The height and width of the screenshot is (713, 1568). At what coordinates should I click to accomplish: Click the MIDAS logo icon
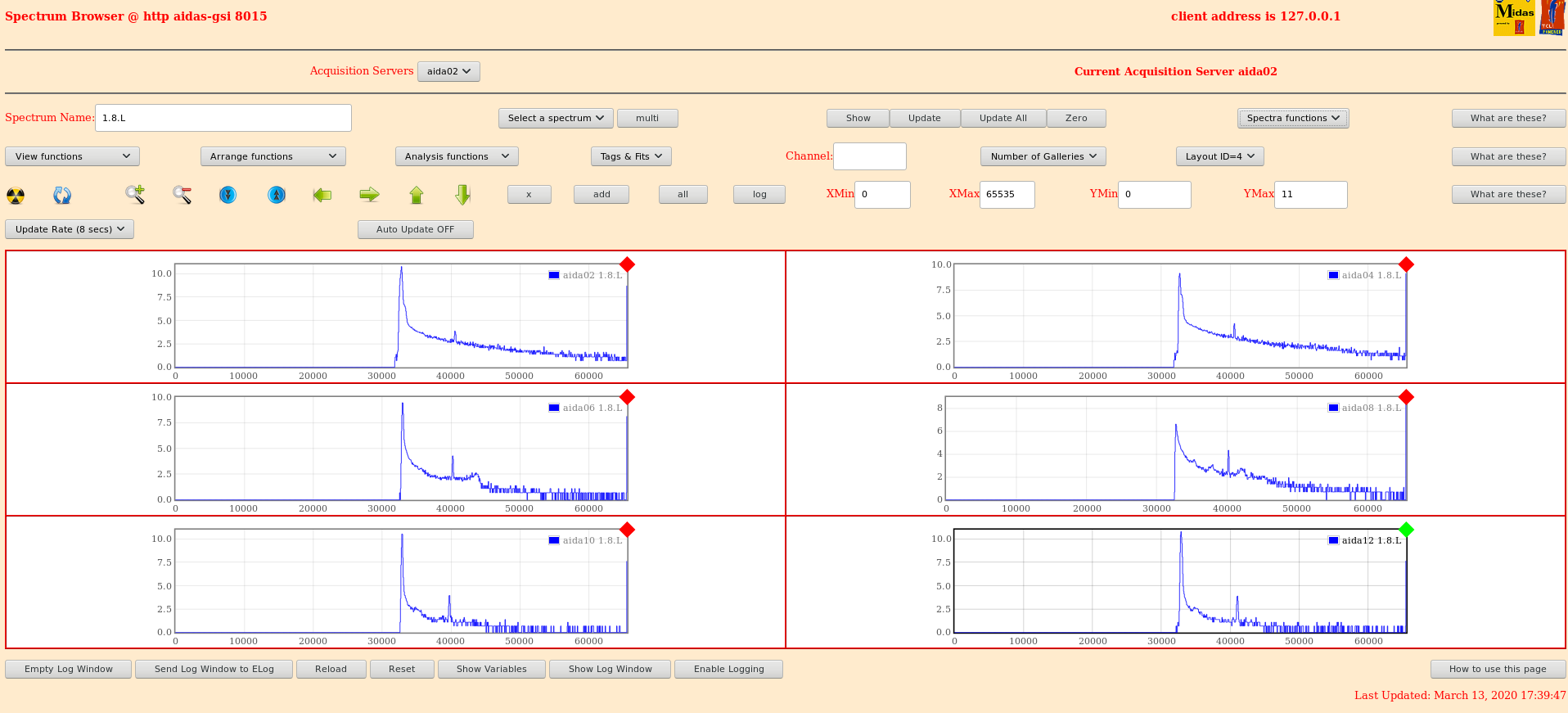point(1514,17)
